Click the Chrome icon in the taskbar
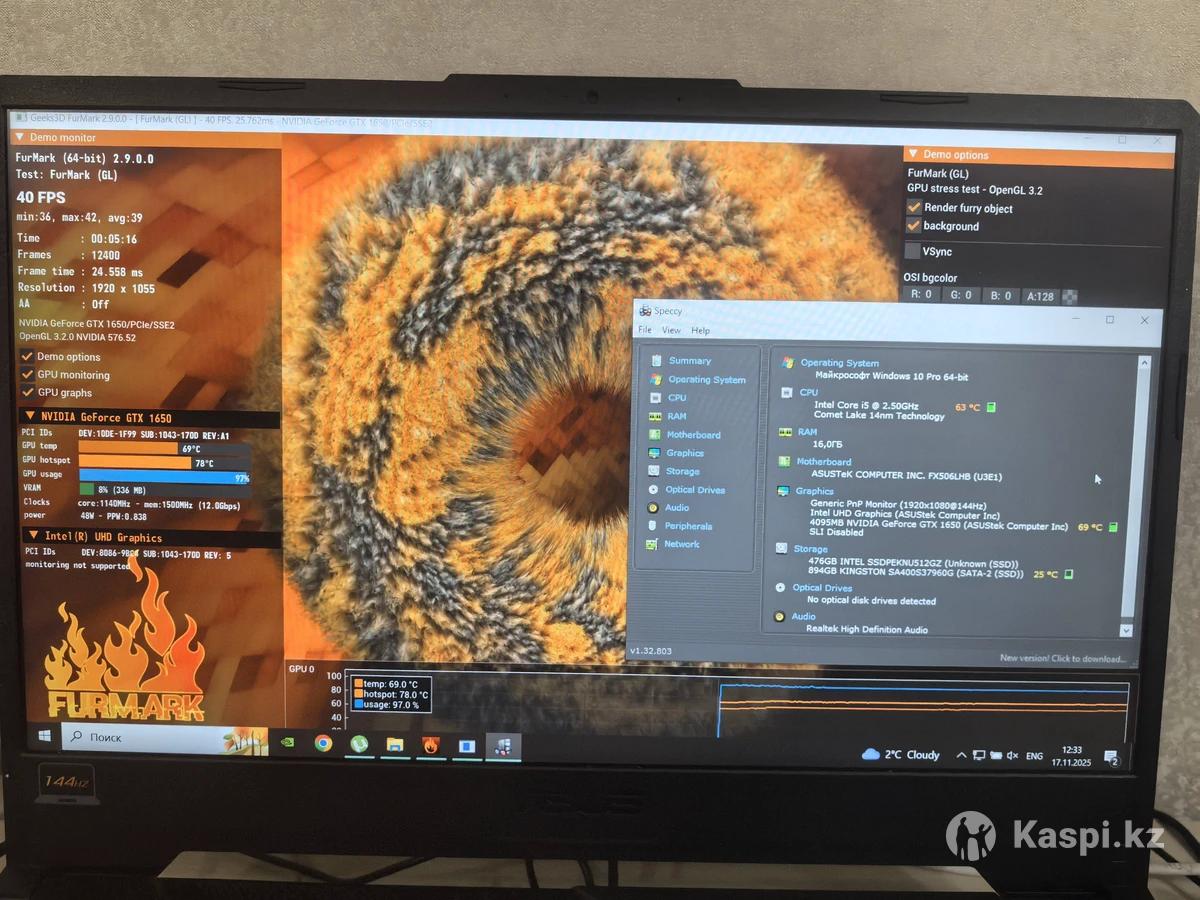This screenshot has height=900, width=1200. [x=323, y=743]
